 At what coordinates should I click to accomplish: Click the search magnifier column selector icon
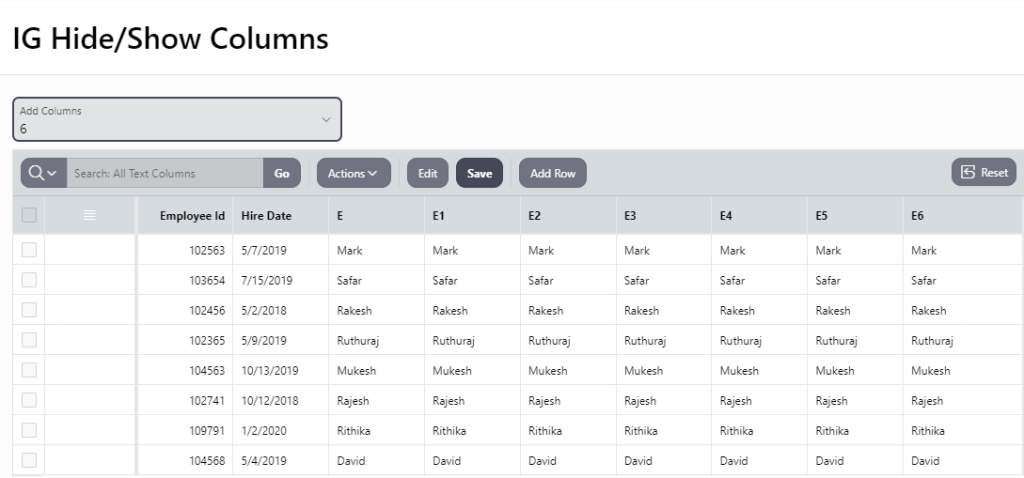tap(43, 173)
